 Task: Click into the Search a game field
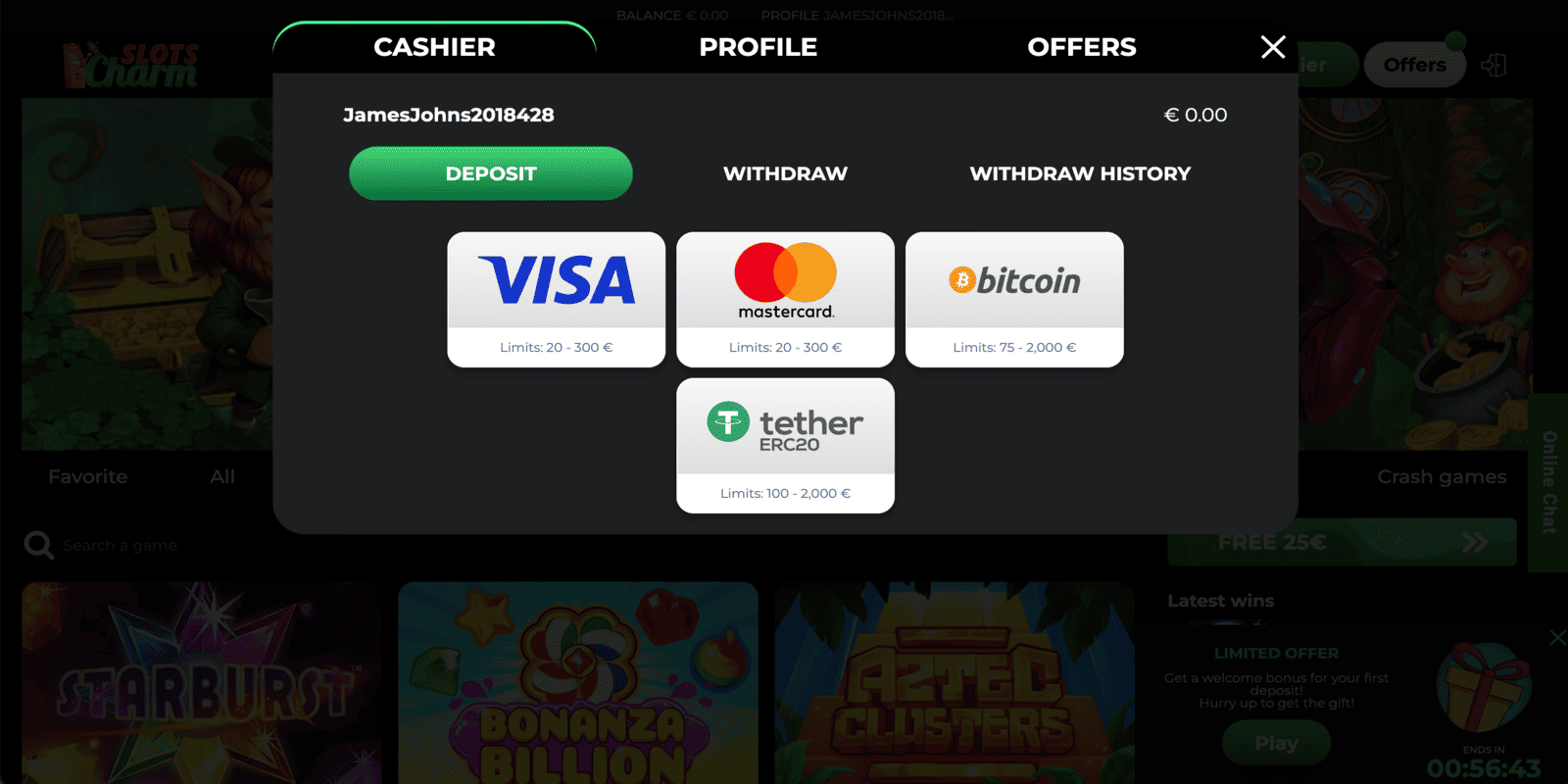(120, 545)
